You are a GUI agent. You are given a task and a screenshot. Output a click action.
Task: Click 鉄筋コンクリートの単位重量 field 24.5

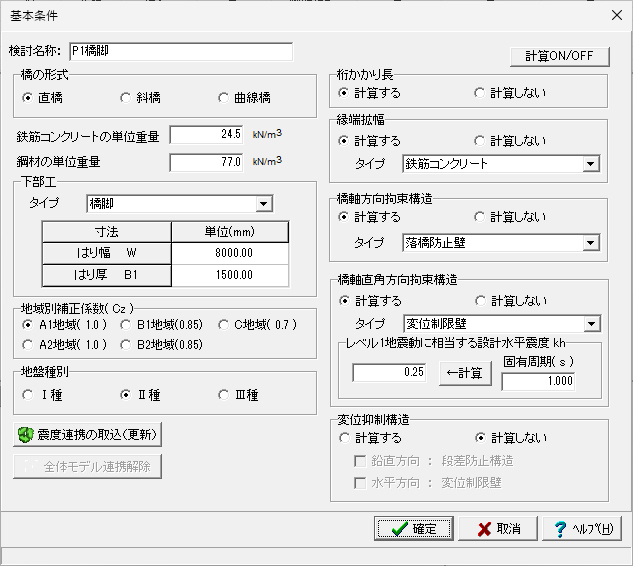pos(206,134)
